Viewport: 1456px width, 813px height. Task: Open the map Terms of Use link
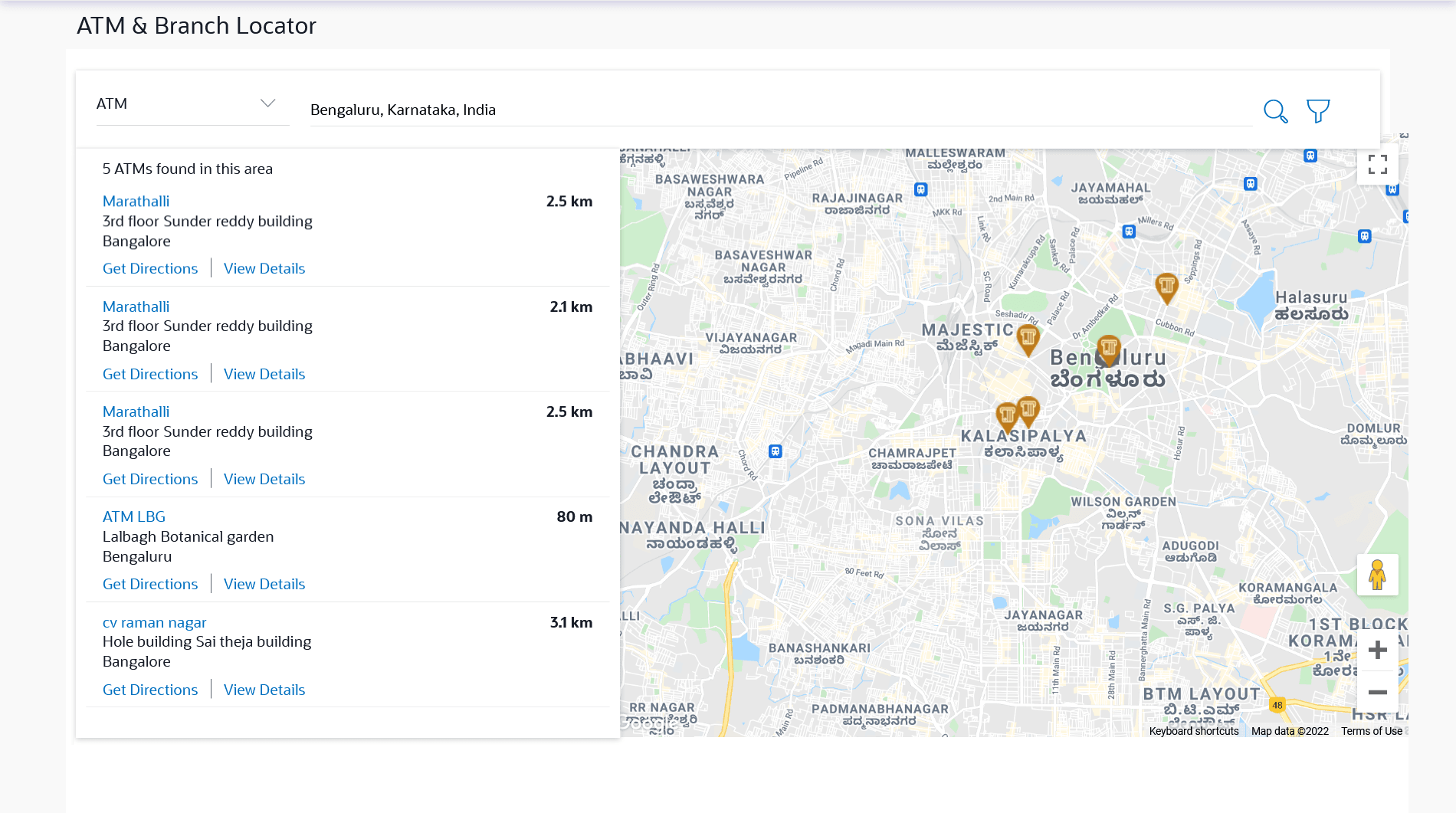[1371, 731]
